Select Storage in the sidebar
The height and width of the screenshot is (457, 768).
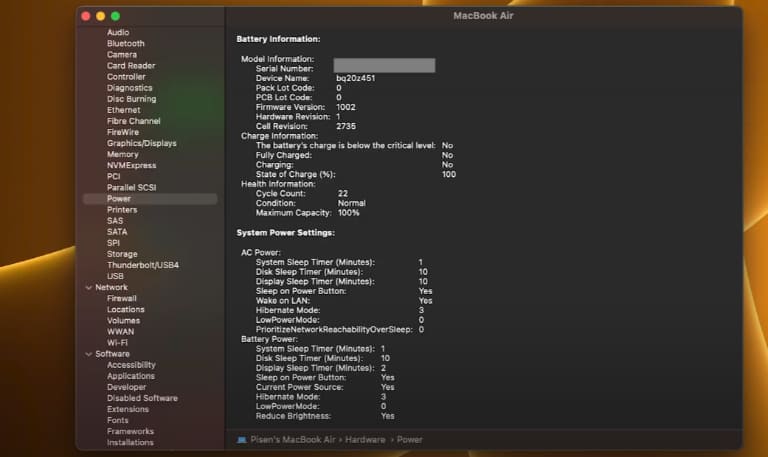tap(122, 254)
